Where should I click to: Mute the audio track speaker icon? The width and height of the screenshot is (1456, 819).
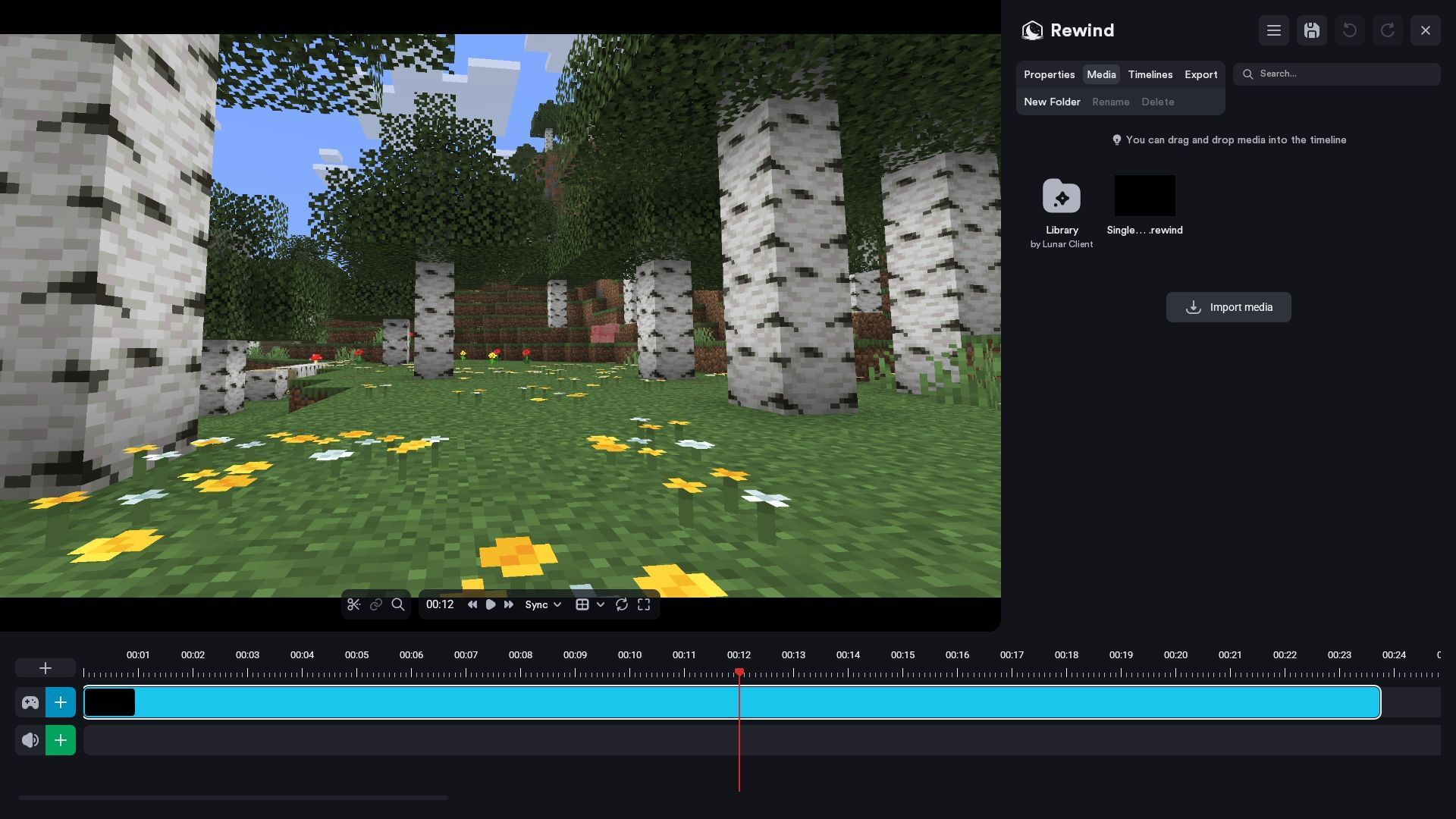[x=30, y=740]
